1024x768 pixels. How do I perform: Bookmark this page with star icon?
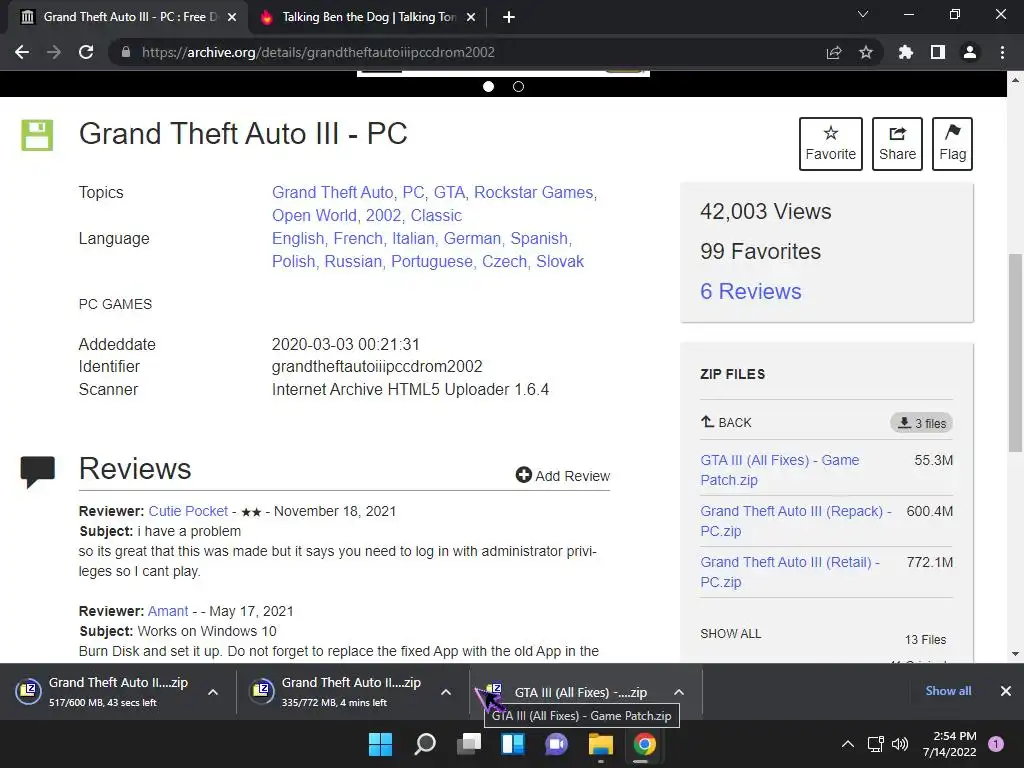866,52
